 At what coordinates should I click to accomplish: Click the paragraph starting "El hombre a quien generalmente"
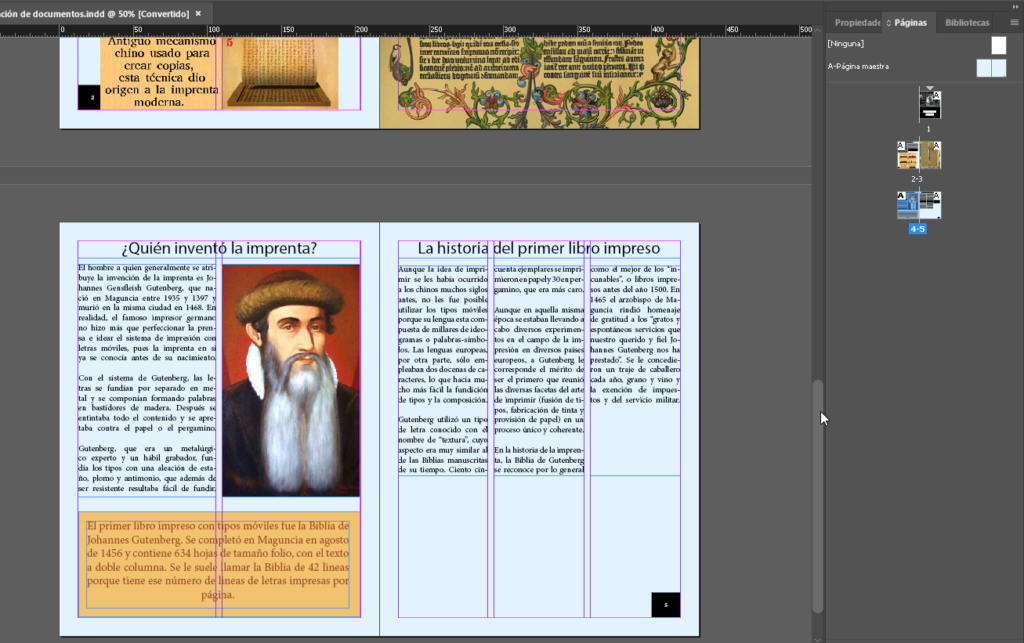point(147,313)
